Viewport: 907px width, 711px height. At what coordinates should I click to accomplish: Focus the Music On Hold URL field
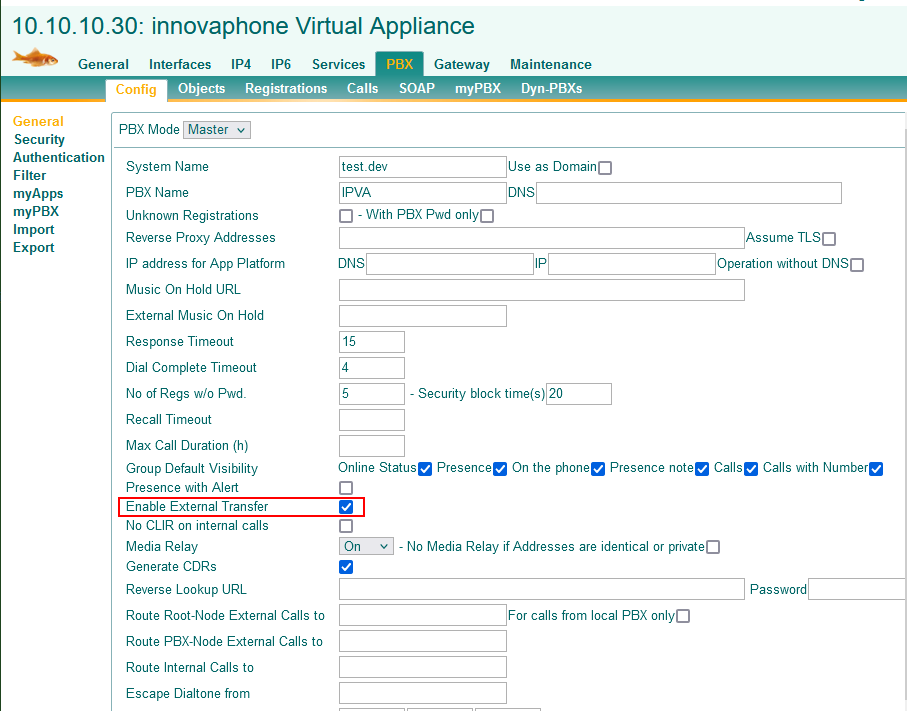click(x=541, y=290)
